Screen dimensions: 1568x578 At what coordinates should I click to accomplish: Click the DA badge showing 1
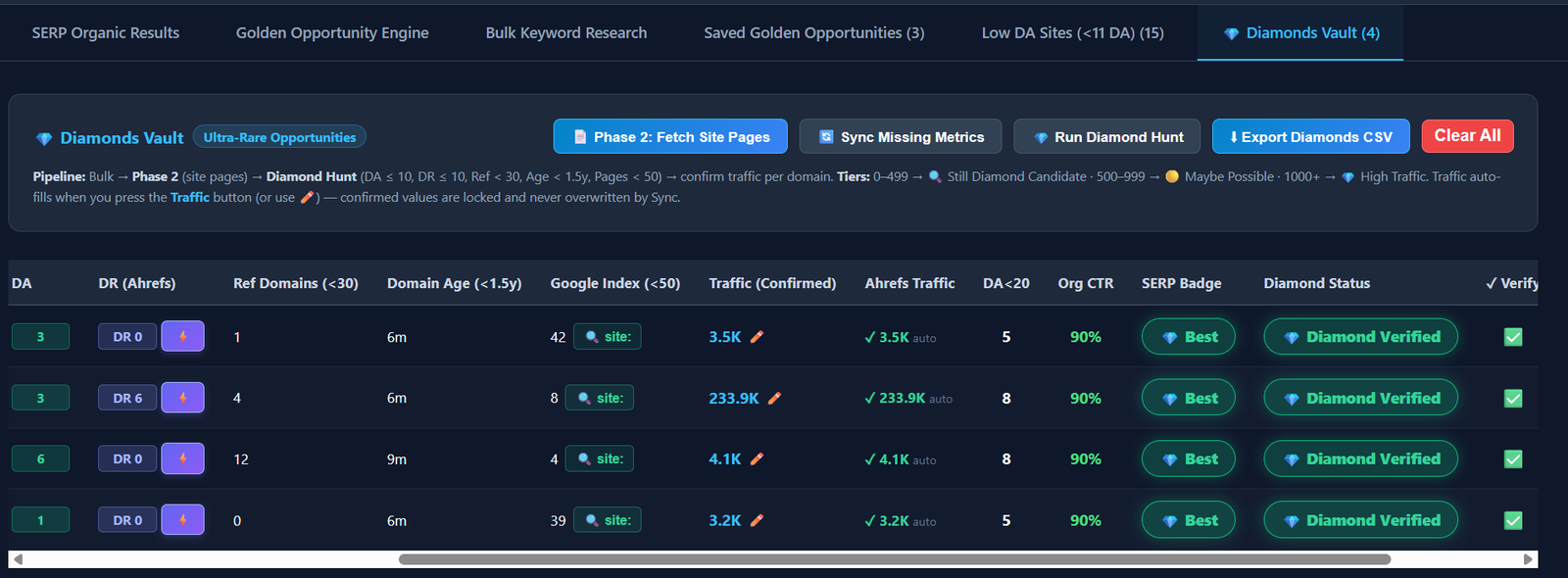coord(40,520)
